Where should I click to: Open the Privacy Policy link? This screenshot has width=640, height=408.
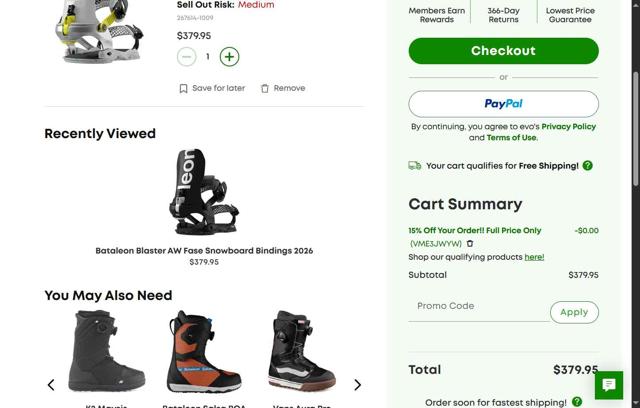(x=569, y=127)
